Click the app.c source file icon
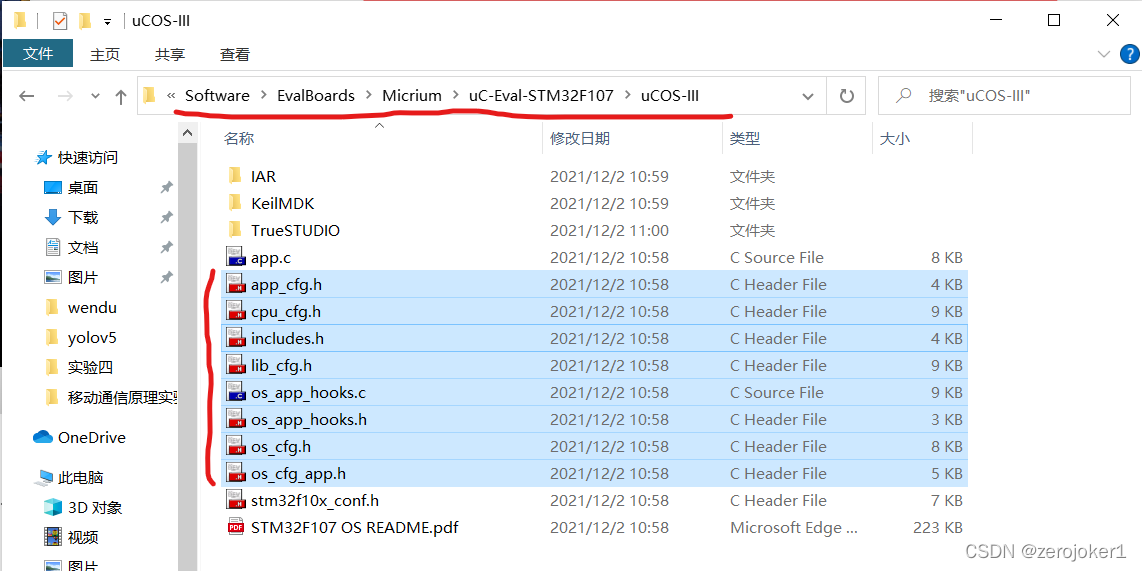 click(x=235, y=257)
